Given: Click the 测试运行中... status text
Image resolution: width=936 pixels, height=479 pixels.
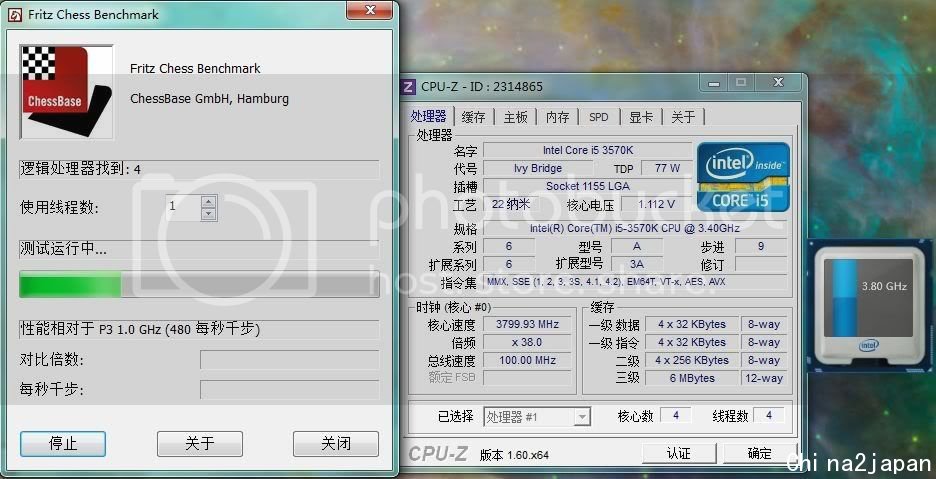Looking at the screenshot, I should click(x=64, y=249).
